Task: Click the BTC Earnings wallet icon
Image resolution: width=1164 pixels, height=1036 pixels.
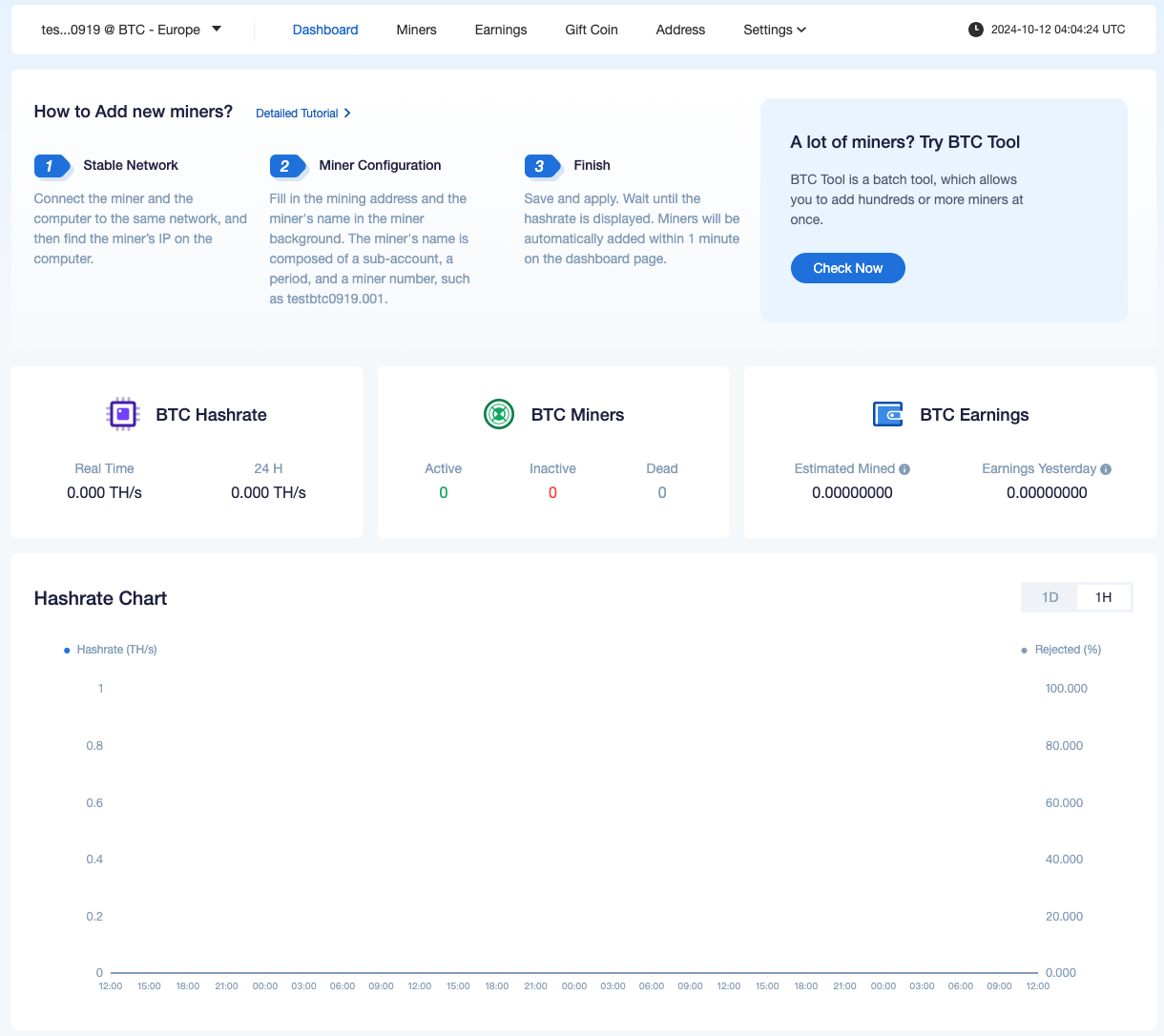Action: pos(887,414)
